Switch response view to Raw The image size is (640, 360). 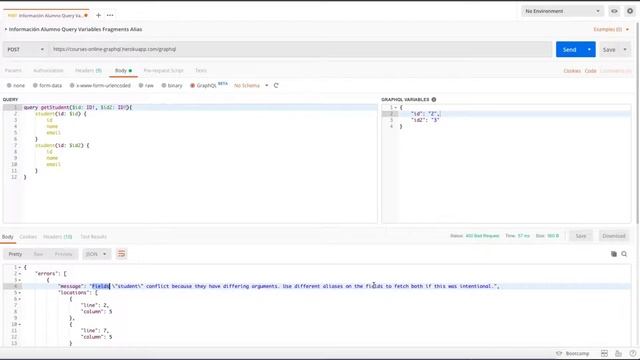38,254
